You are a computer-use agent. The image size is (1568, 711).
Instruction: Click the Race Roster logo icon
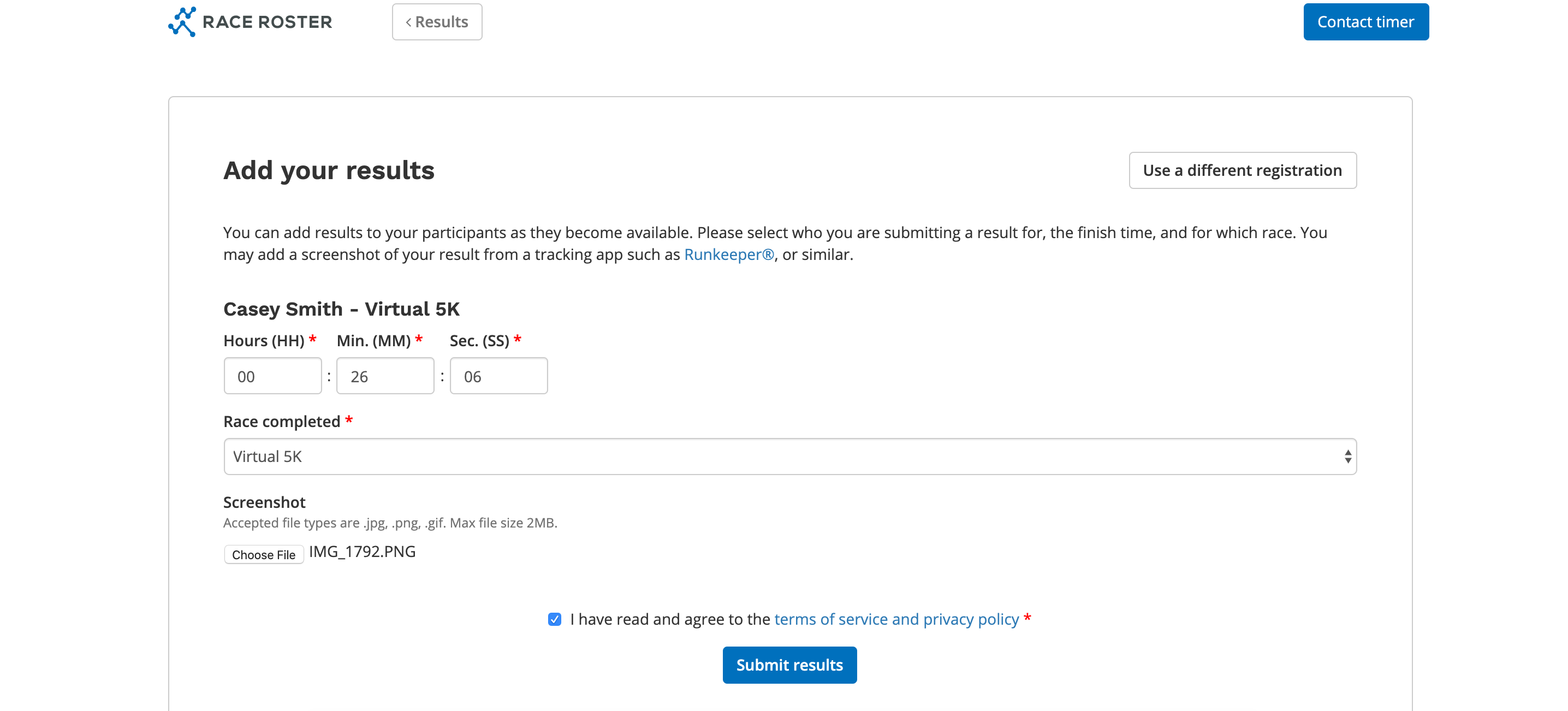(x=182, y=22)
